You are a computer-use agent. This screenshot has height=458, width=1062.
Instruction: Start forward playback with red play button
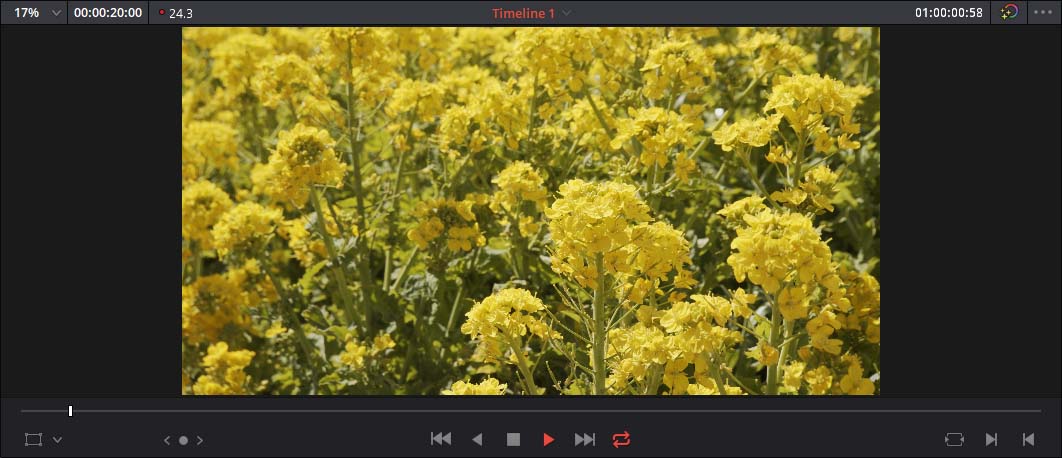click(x=549, y=440)
